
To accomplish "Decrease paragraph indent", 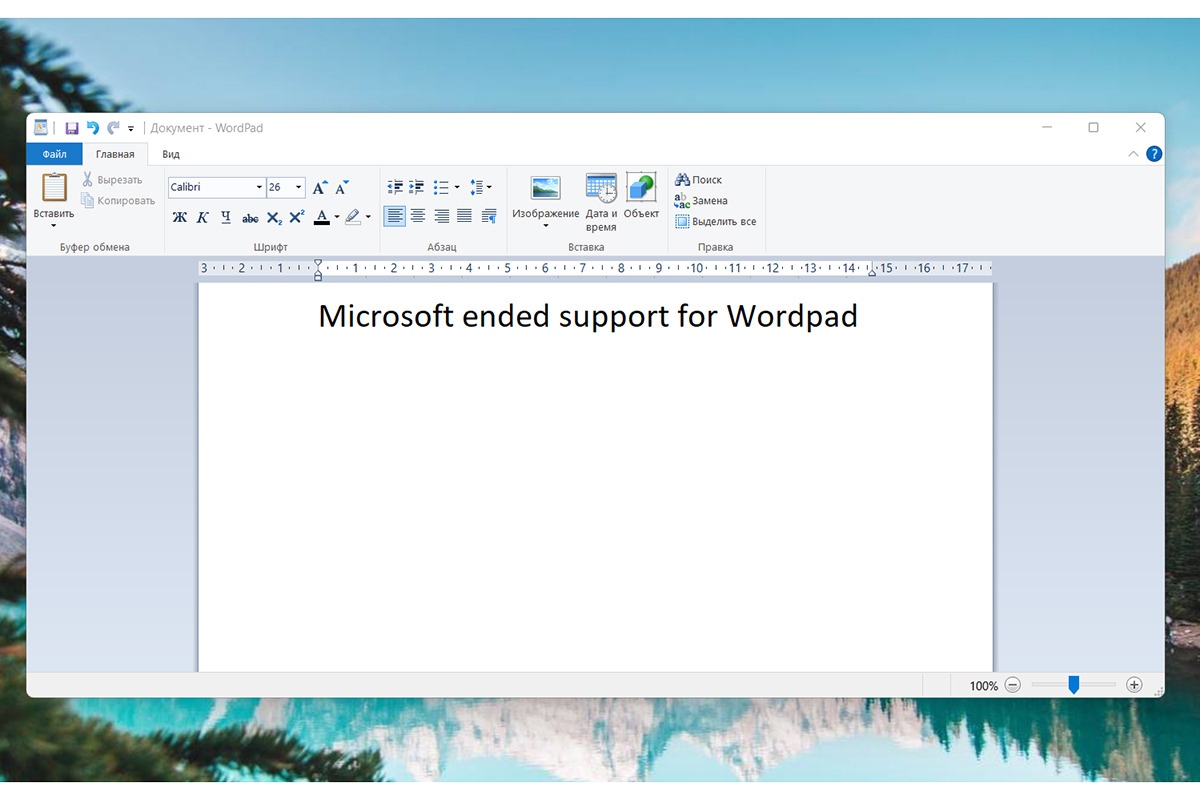I will click(395, 187).
